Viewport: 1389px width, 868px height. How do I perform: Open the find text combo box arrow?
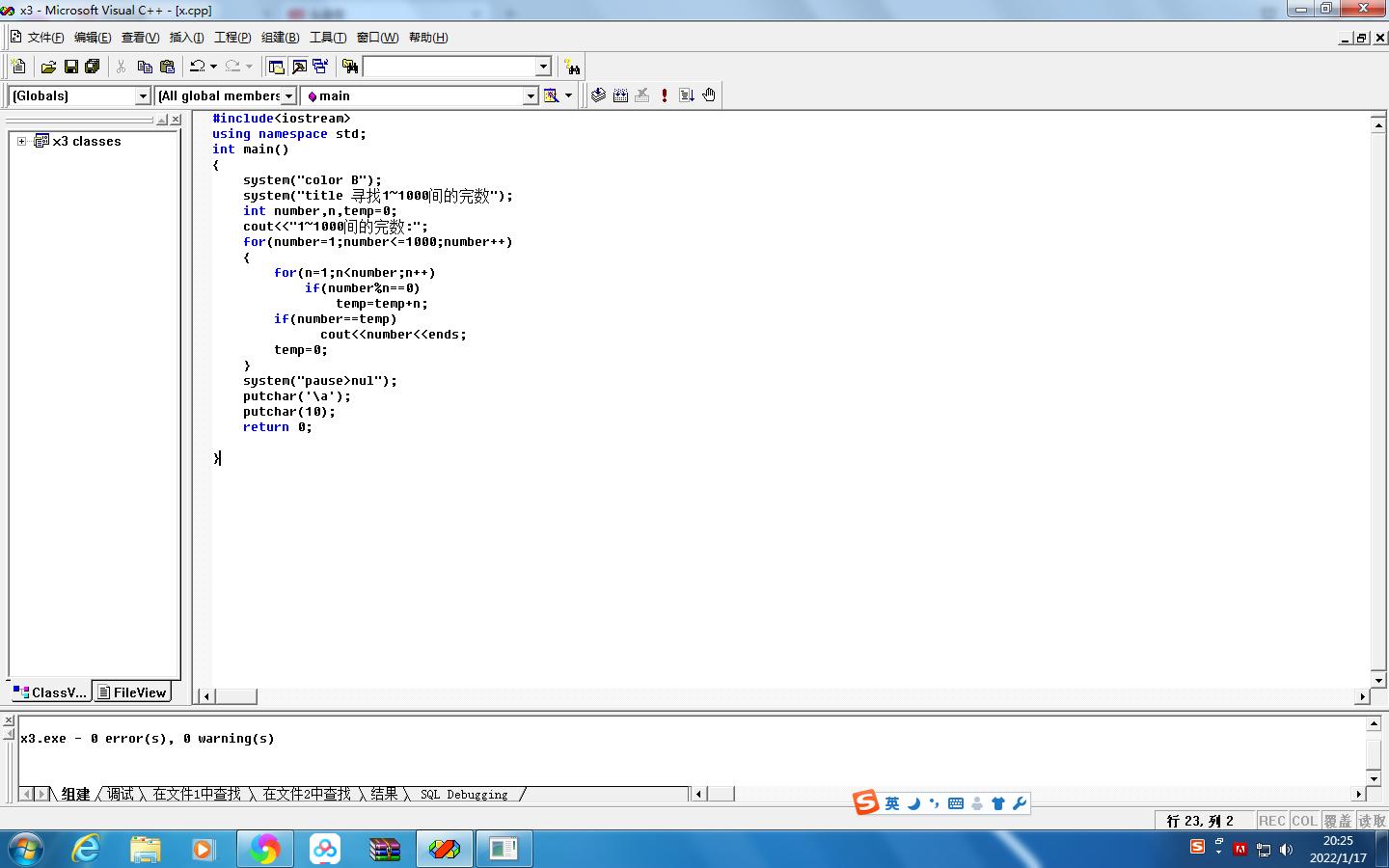[543, 67]
